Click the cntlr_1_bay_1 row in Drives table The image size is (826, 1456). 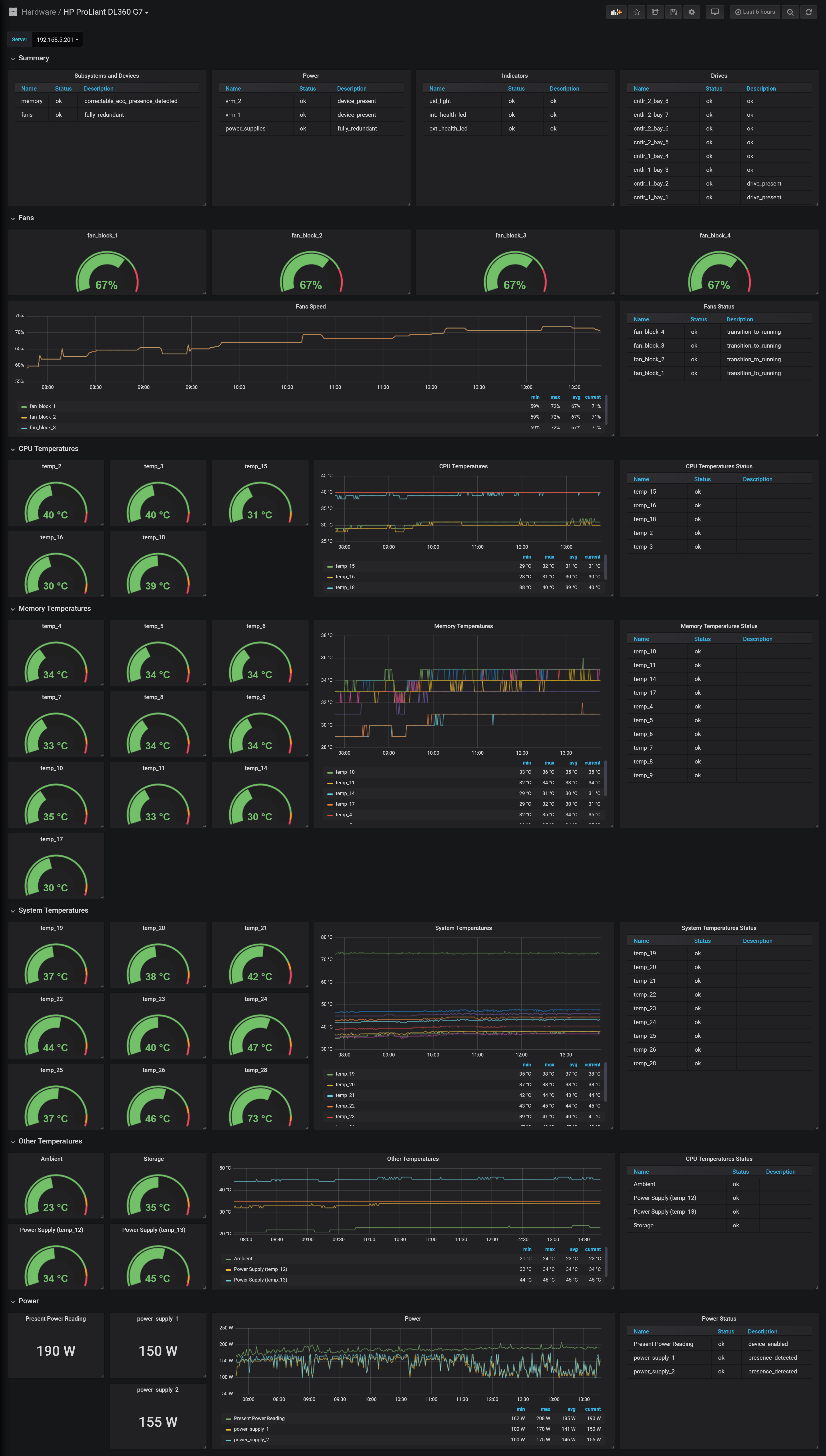click(719, 198)
